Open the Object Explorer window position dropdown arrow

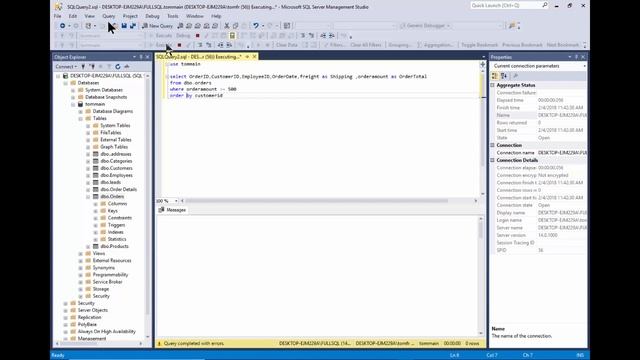(x=134, y=57)
